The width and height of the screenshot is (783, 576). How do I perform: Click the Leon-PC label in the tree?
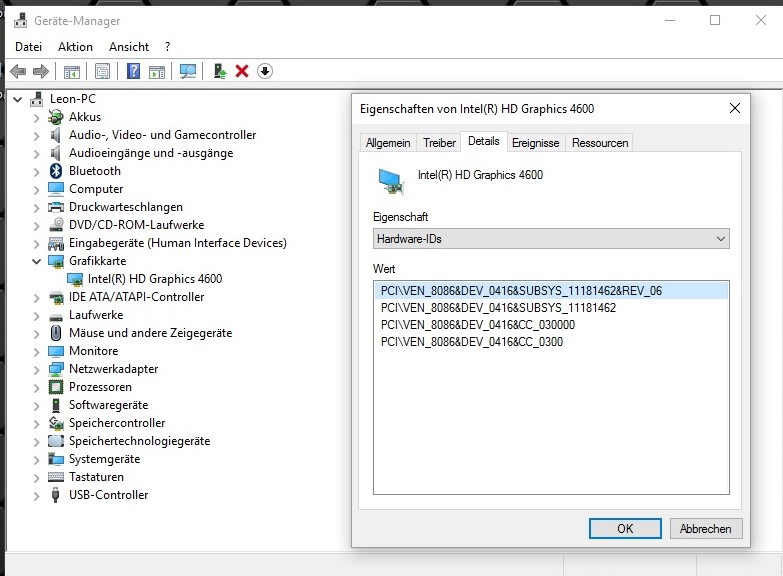point(72,99)
